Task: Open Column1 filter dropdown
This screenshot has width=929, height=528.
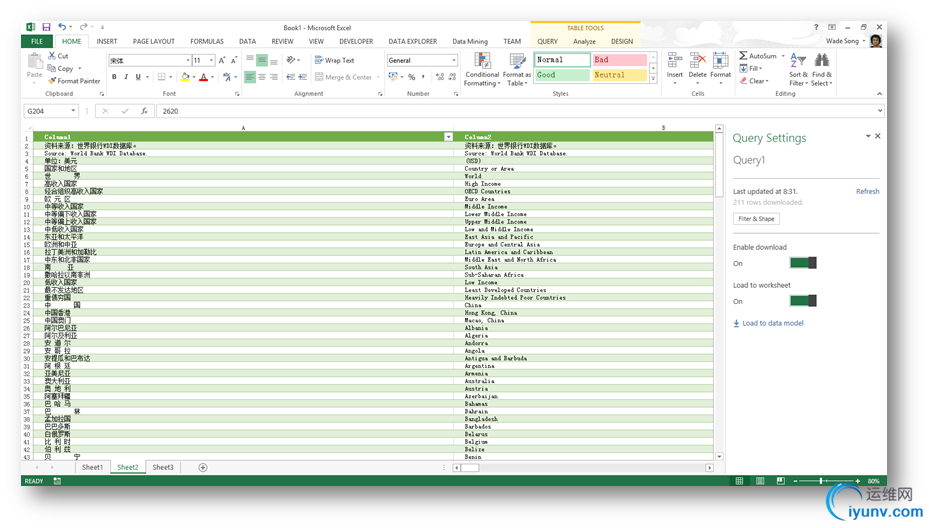Action: pos(449,137)
